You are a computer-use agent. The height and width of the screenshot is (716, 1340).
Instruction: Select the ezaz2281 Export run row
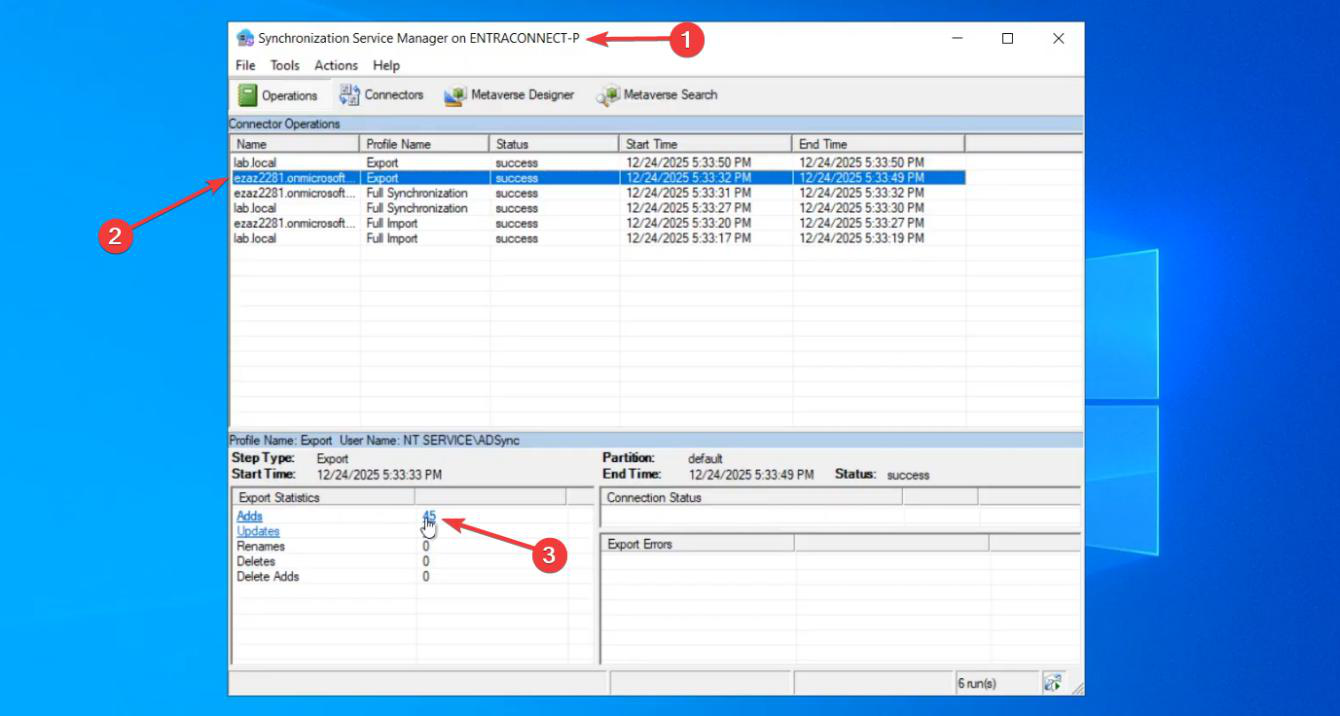click(x=598, y=177)
